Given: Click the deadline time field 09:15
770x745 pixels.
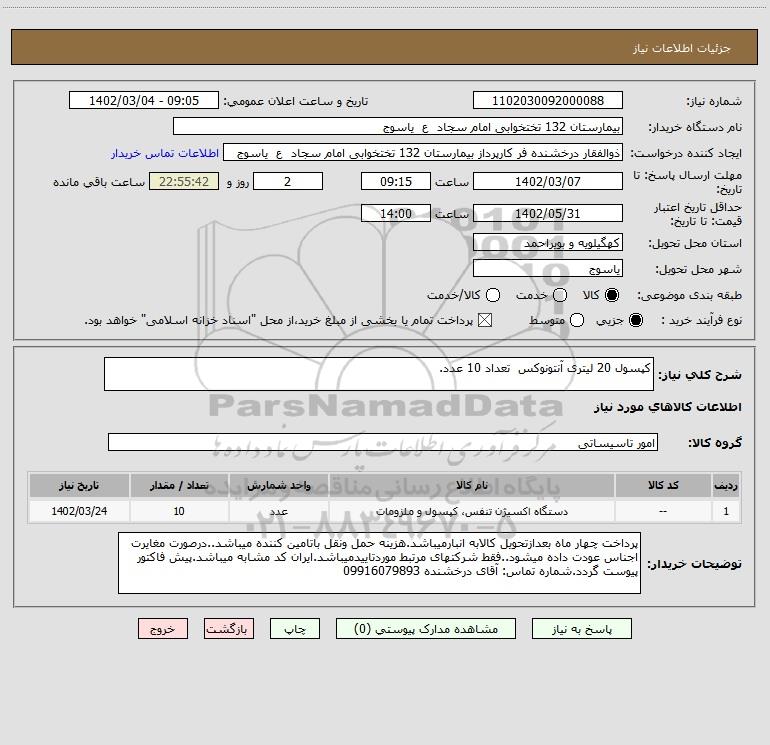Looking at the screenshot, I should coord(396,181).
